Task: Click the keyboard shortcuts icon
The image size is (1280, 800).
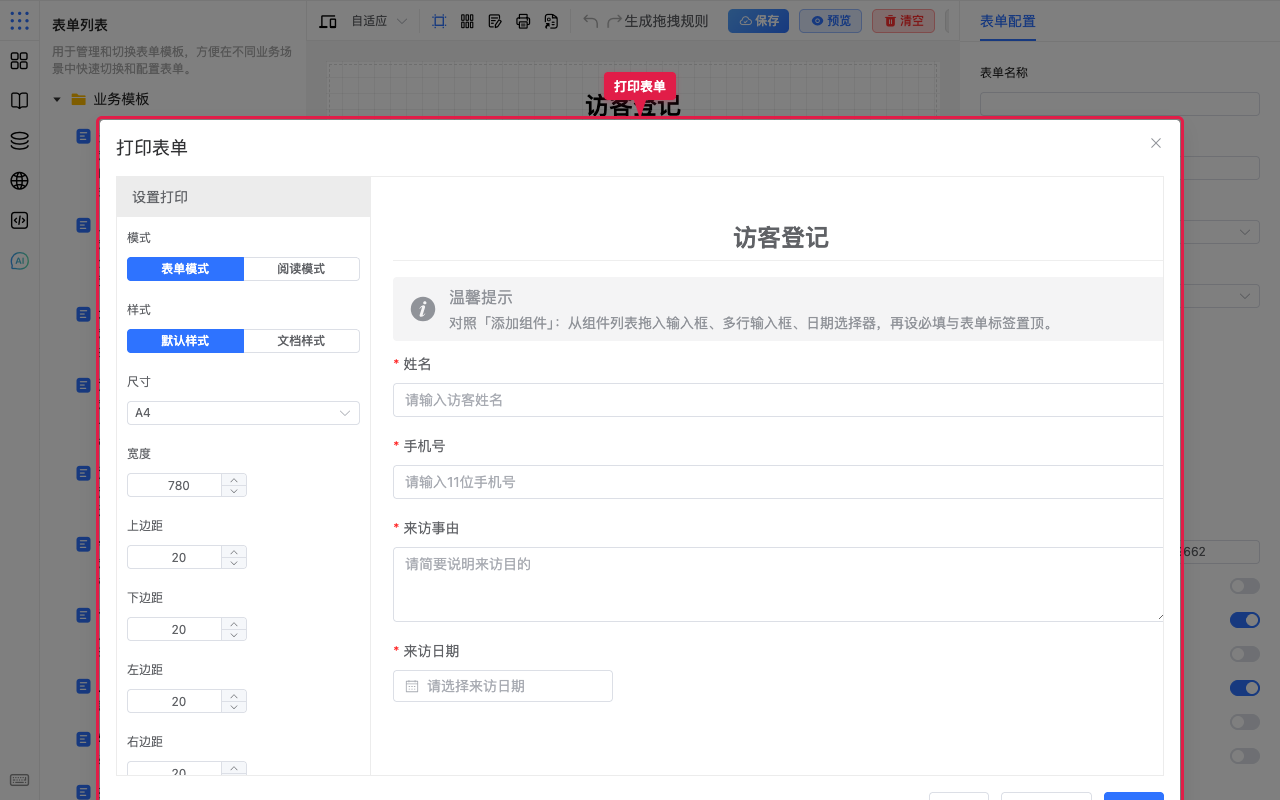Action: tap(19, 780)
